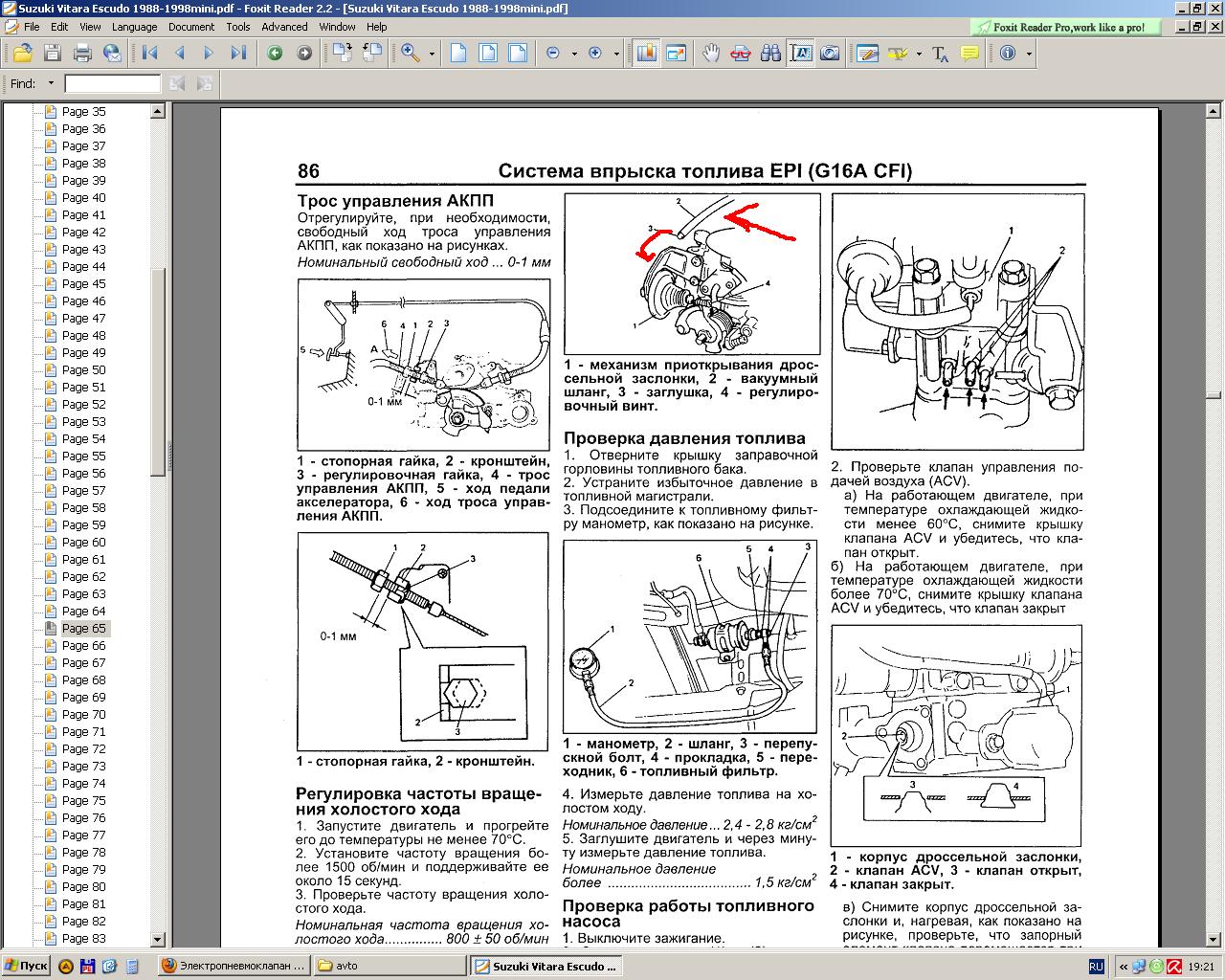1225x980 pixels.
Task: Click the Open file folder icon
Action: pyautogui.click(x=21, y=54)
